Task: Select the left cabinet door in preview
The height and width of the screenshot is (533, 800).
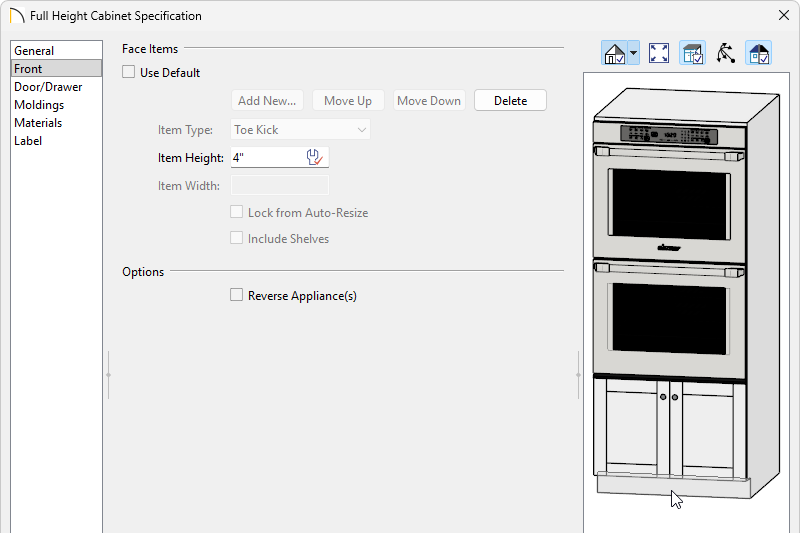Action: coord(632,426)
